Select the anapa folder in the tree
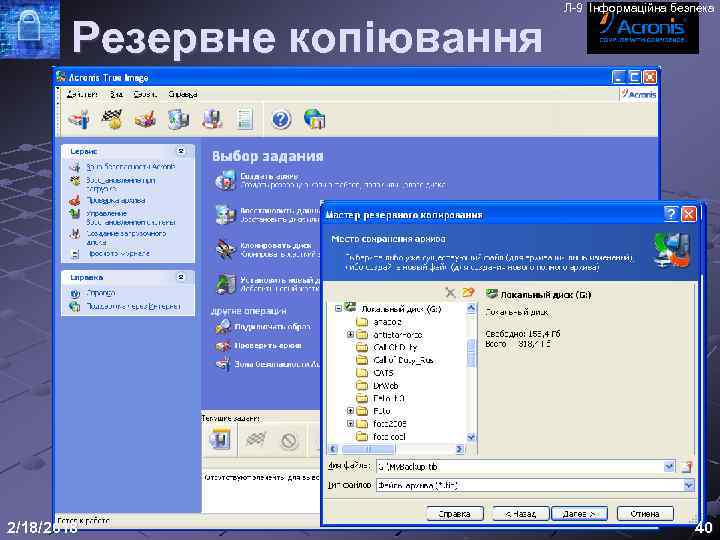Viewport: 720px width, 540px height. 387,322
